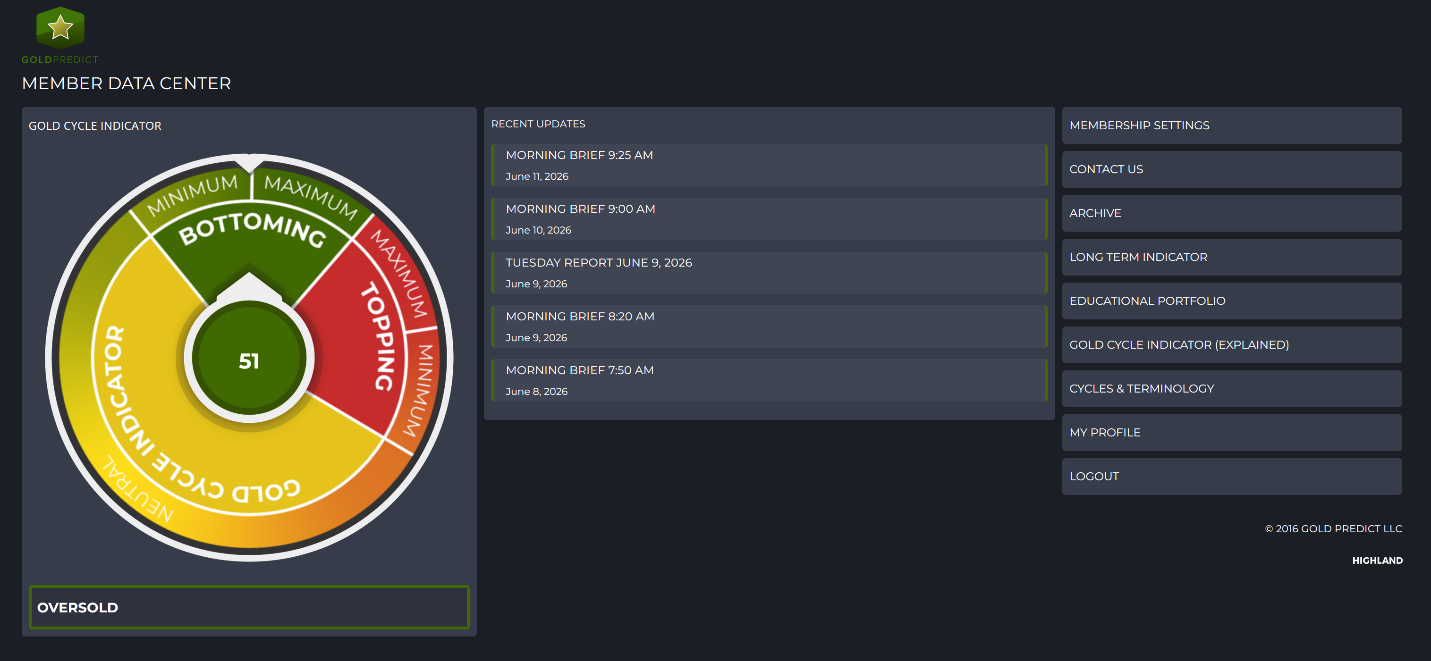Go to Membership Settings

[1232, 125]
